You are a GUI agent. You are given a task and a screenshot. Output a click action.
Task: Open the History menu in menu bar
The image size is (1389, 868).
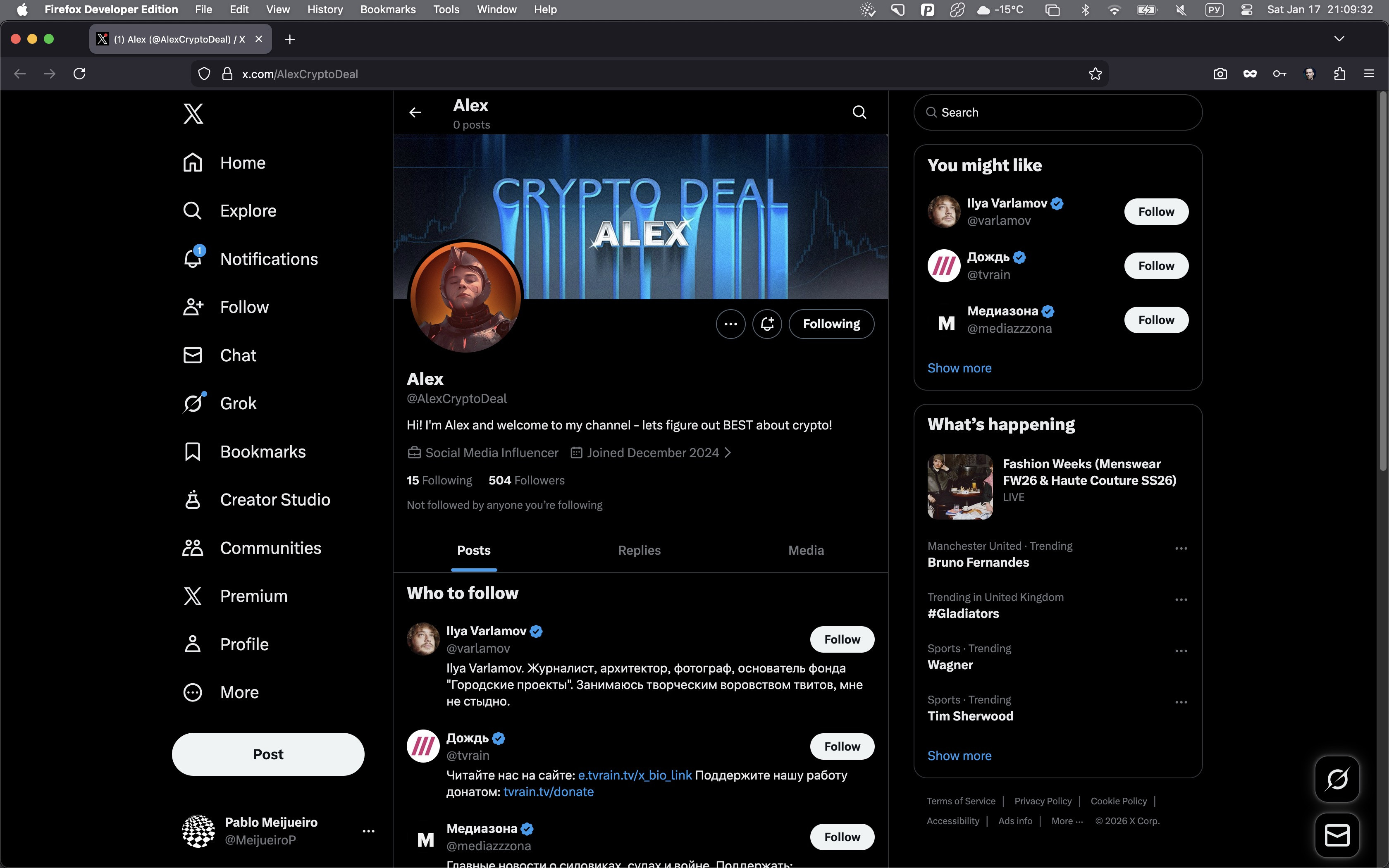[325, 9]
